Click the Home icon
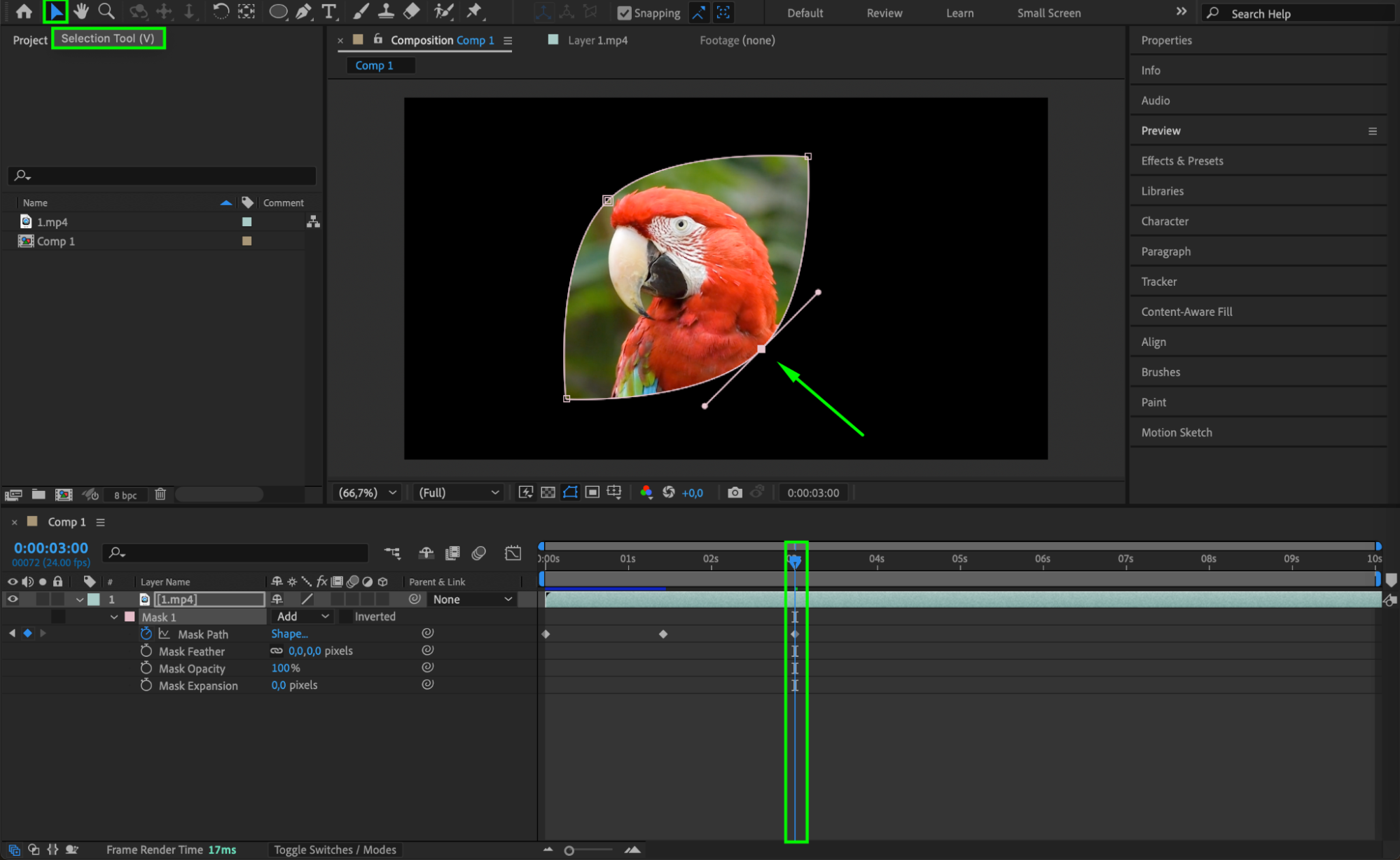 [24, 11]
